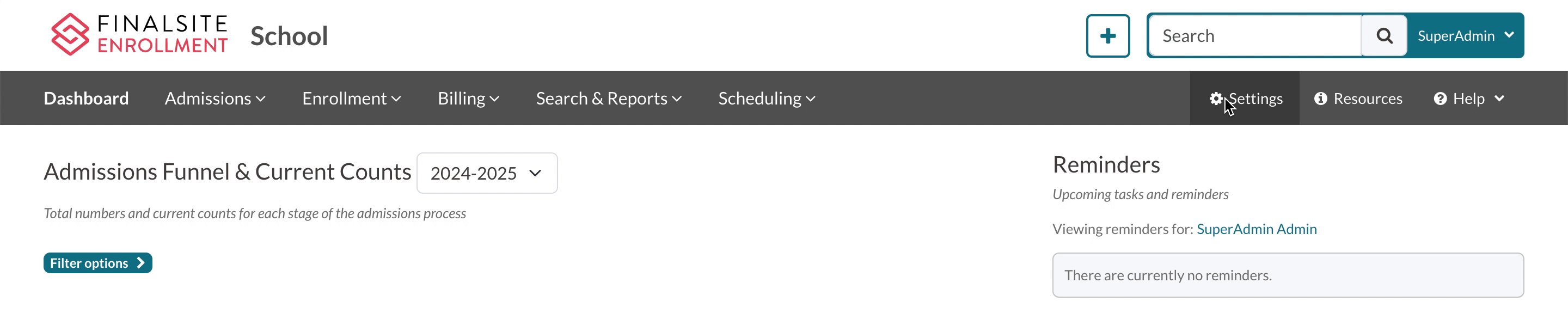Click the Resources info icon

point(1320,99)
